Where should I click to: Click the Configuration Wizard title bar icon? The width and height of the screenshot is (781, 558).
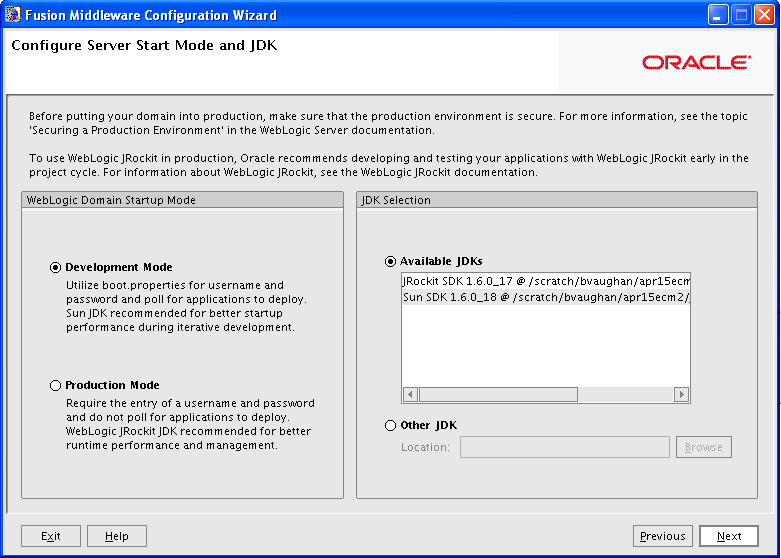[x=13, y=14]
